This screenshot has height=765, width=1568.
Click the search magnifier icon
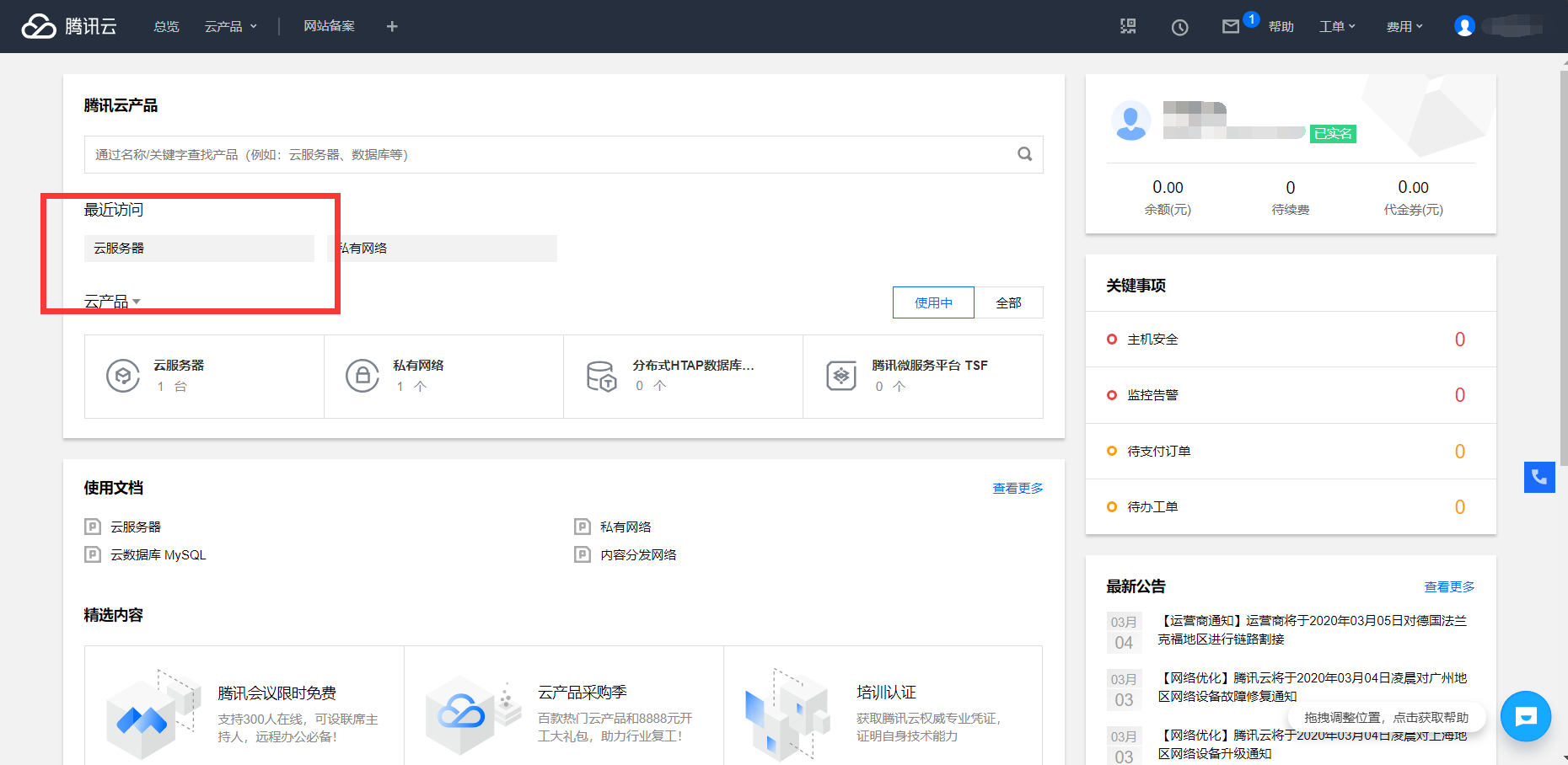pos(1024,154)
